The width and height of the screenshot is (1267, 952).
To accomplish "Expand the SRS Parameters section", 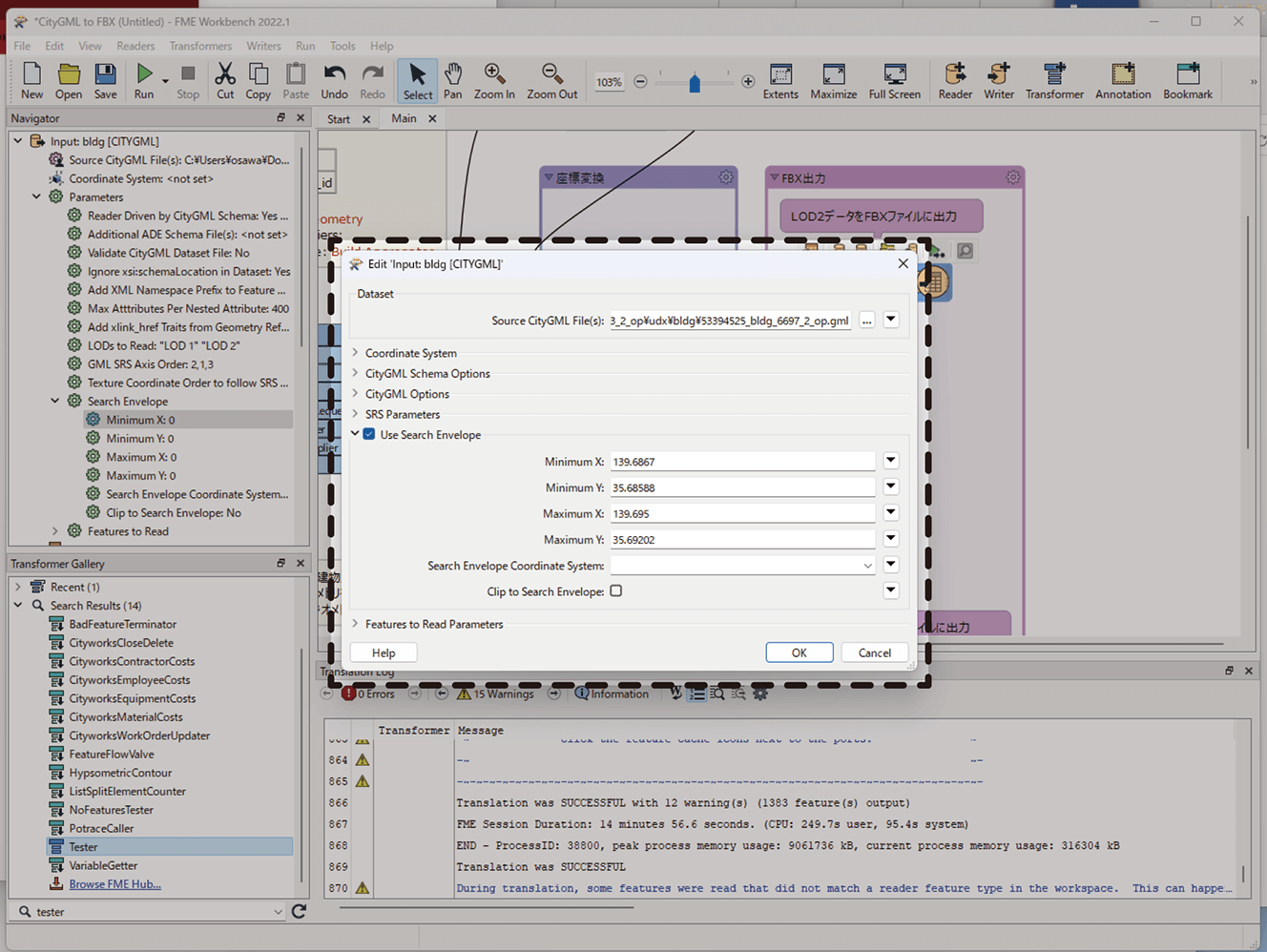I will click(x=355, y=414).
